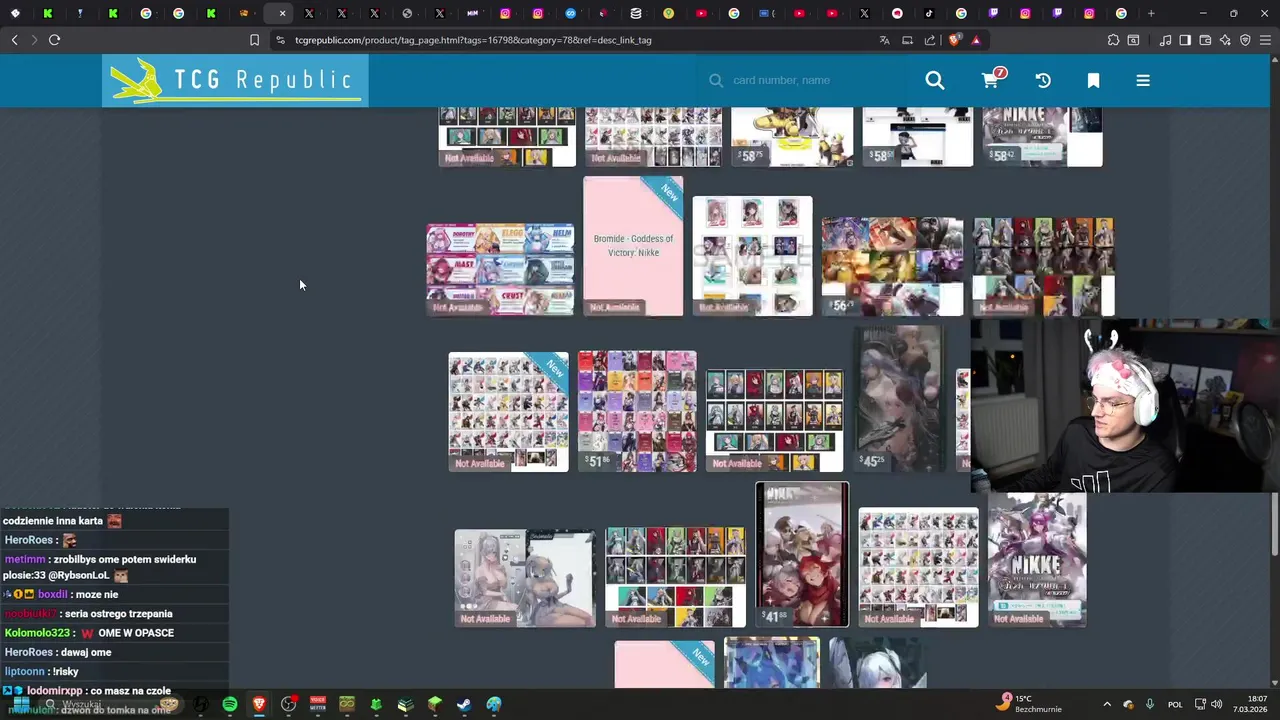
Task: Open Brave Rewards triangle icon
Action: click(x=976, y=40)
